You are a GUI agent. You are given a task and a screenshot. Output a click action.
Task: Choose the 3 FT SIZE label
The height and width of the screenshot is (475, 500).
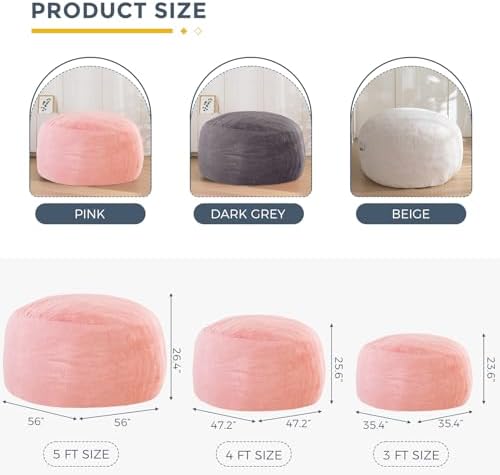pyautogui.click(x=411, y=455)
